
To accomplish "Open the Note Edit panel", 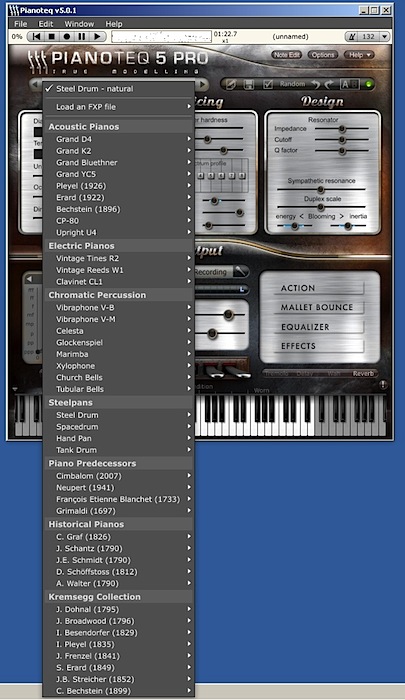I will [x=287, y=55].
